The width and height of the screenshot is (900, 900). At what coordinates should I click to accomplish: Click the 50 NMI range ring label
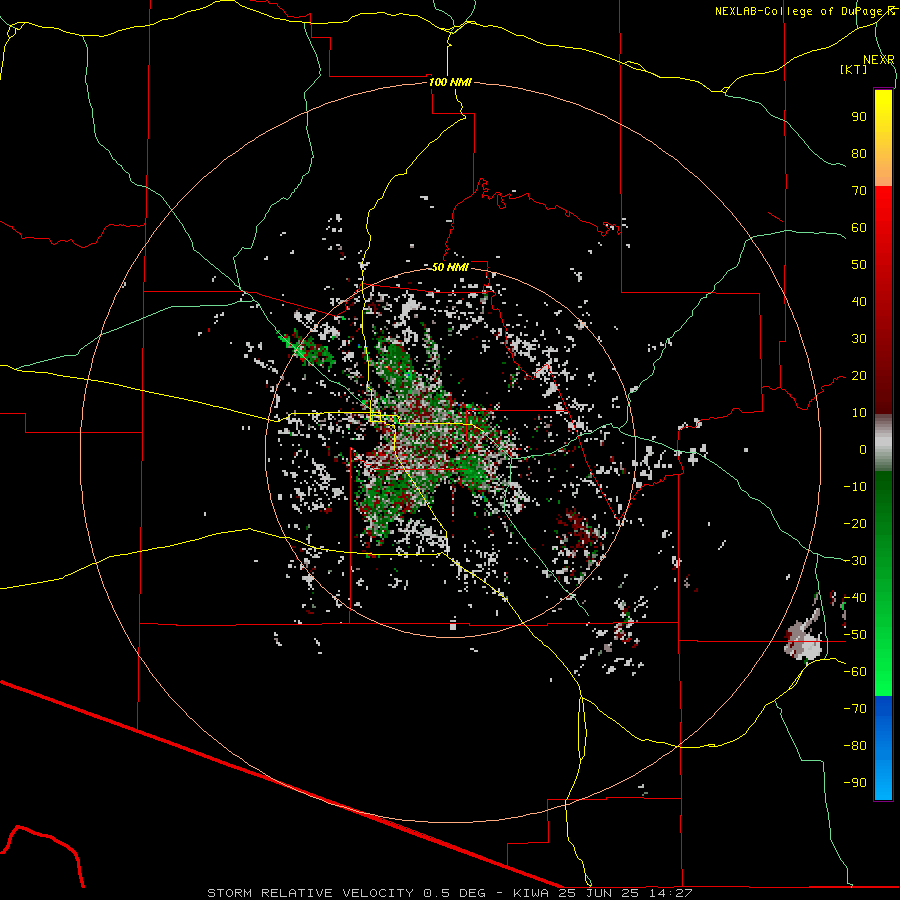click(x=450, y=267)
